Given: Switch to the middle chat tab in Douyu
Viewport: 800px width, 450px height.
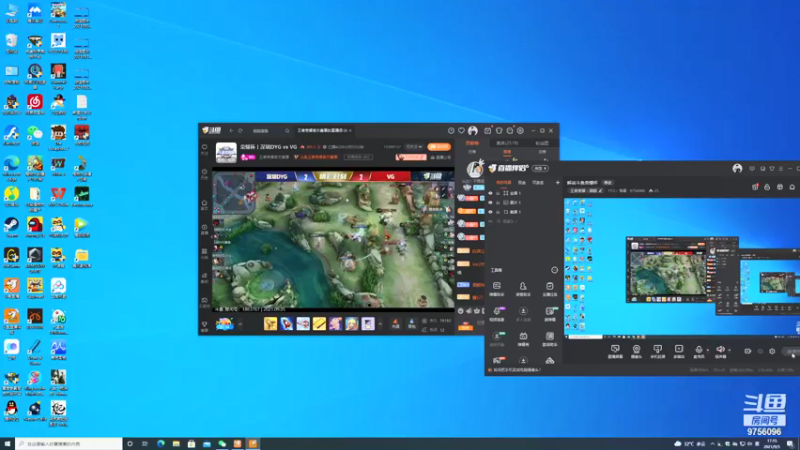Looking at the screenshot, I should tap(507, 143).
